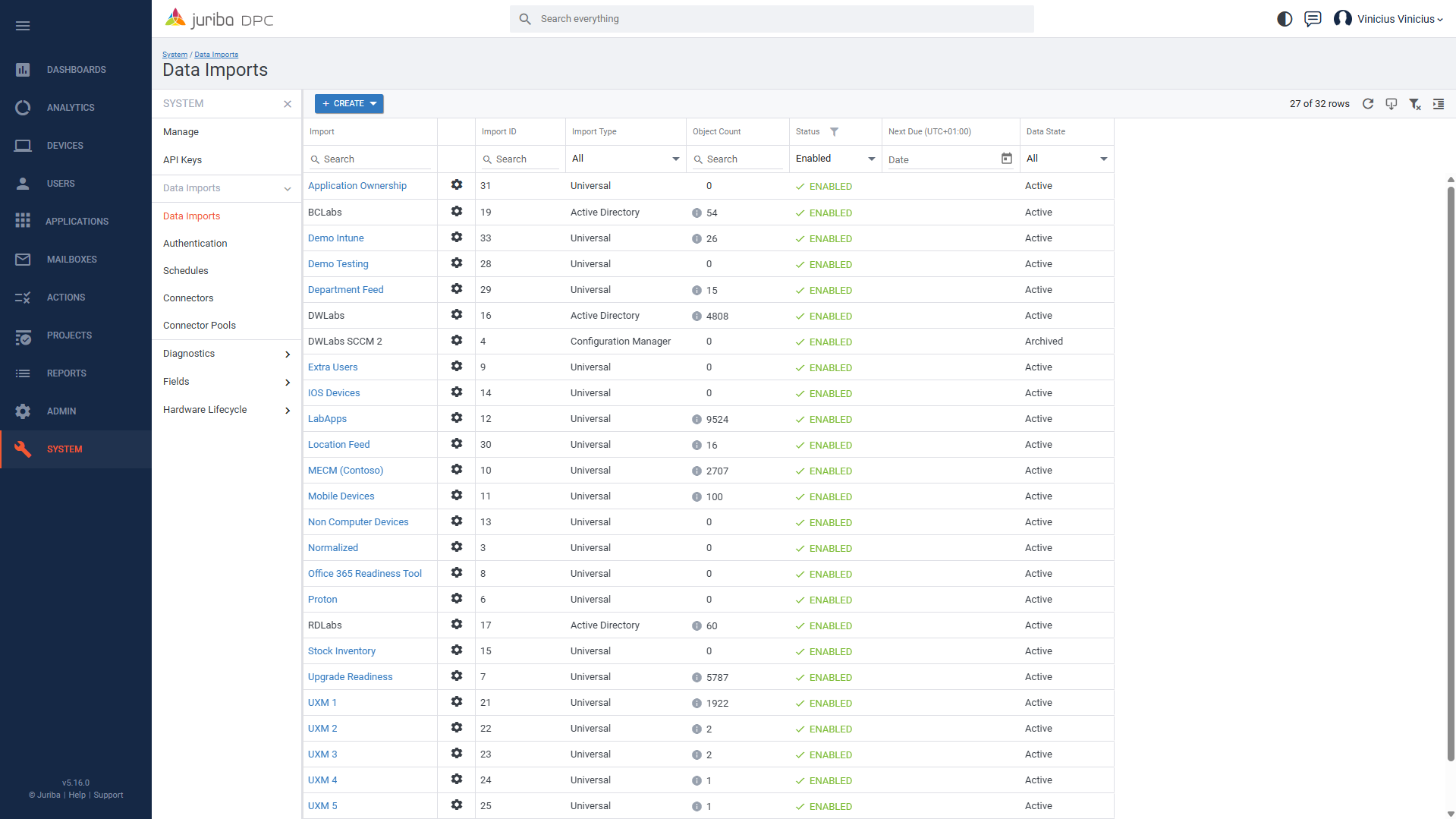Open Schedules in the System menu

[x=186, y=271]
